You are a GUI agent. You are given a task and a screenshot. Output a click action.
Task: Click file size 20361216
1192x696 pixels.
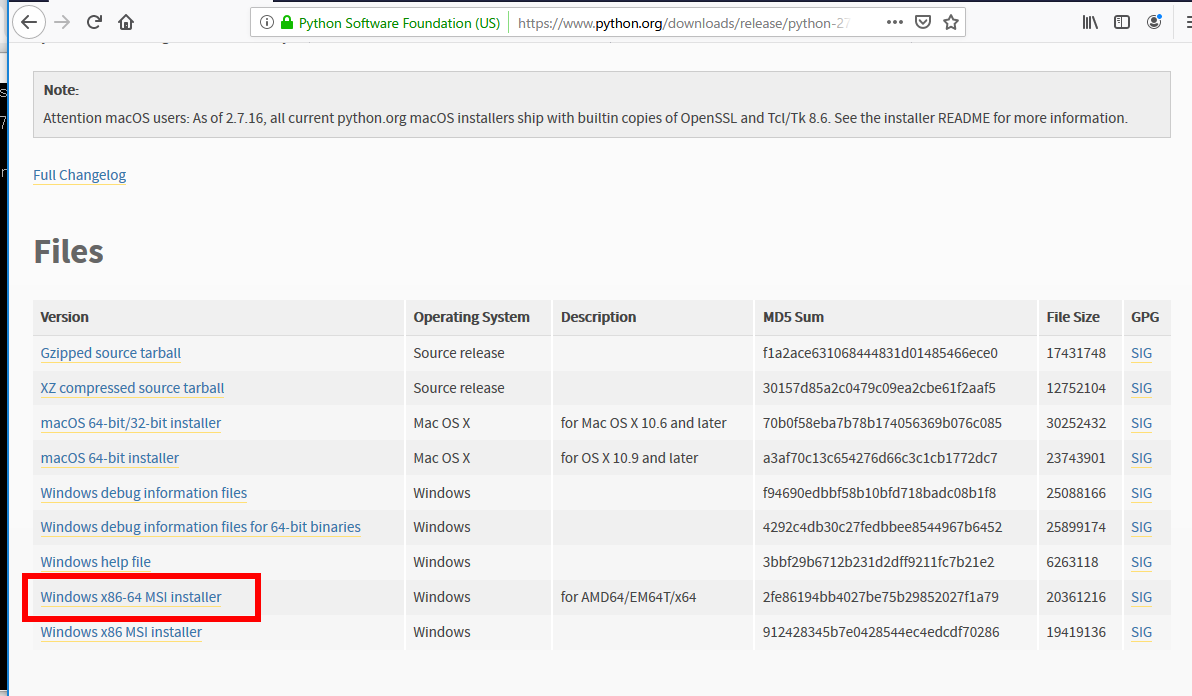[1076, 596]
